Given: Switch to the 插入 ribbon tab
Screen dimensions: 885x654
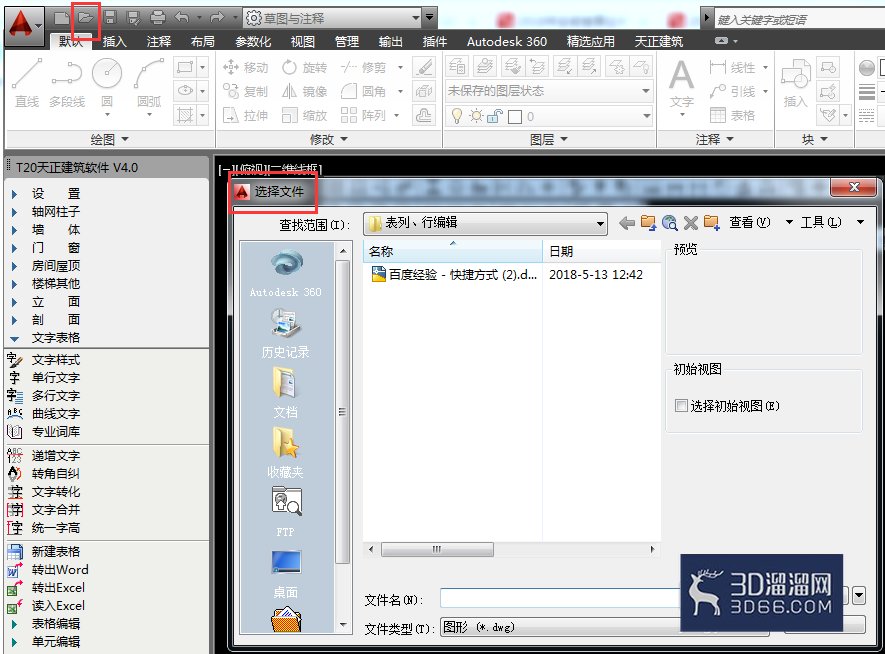Looking at the screenshot, I should [x=115, y=41].
